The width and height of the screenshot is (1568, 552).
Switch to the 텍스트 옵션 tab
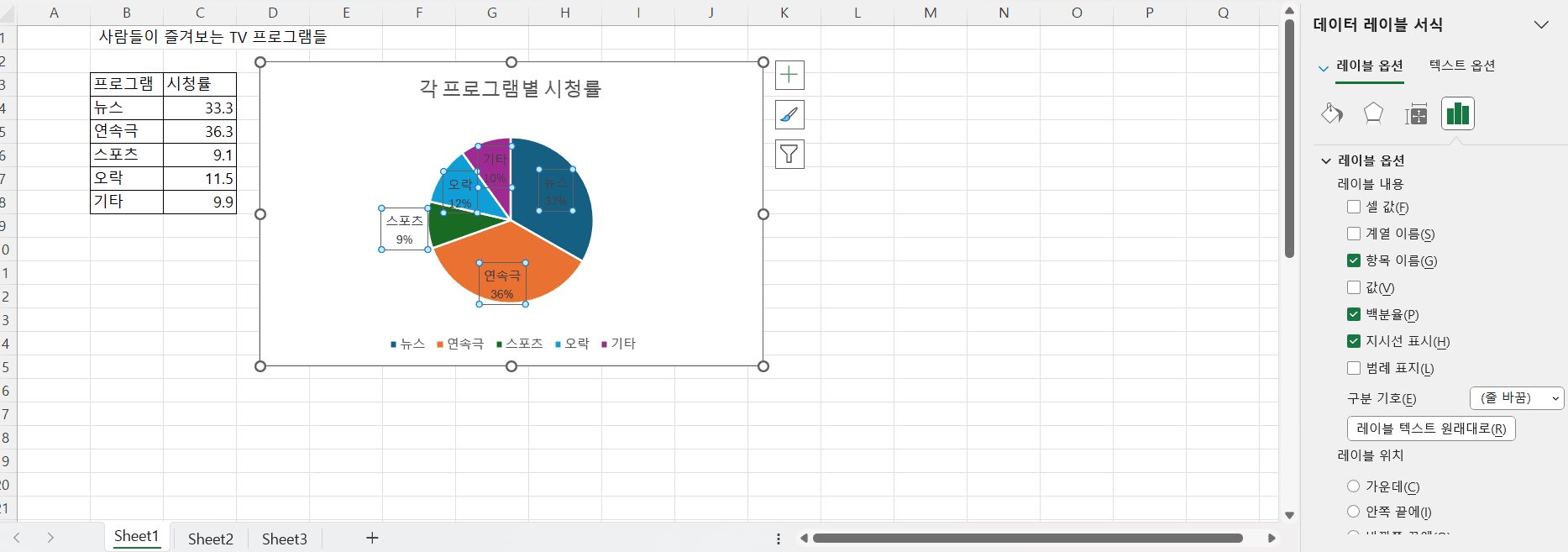click(x=1461, y=66)
